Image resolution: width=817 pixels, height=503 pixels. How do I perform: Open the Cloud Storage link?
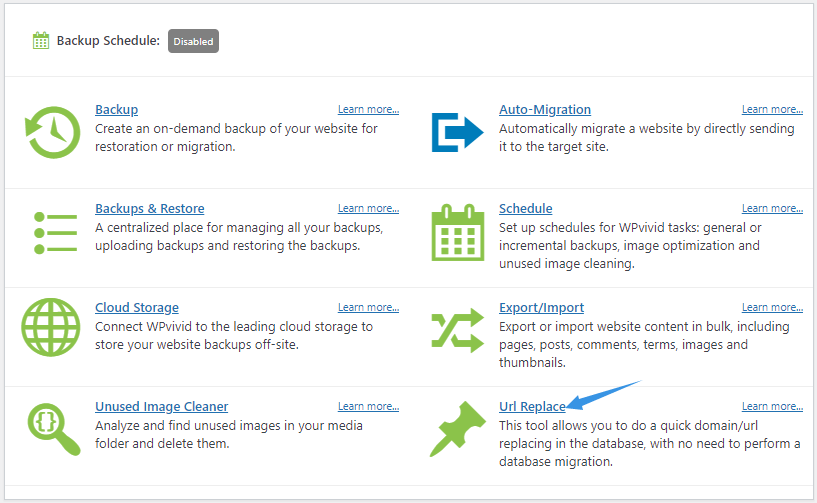coord(137,308)
